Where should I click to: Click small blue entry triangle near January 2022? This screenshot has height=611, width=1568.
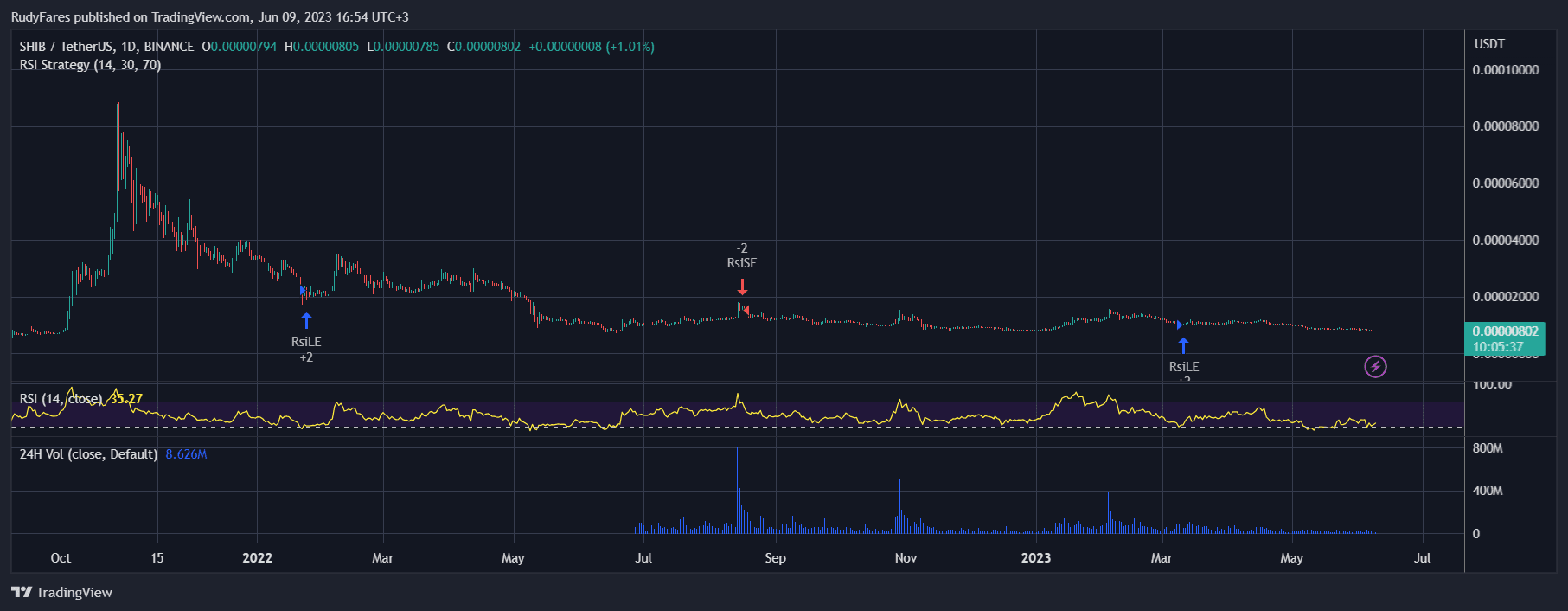tap(302, 291)
